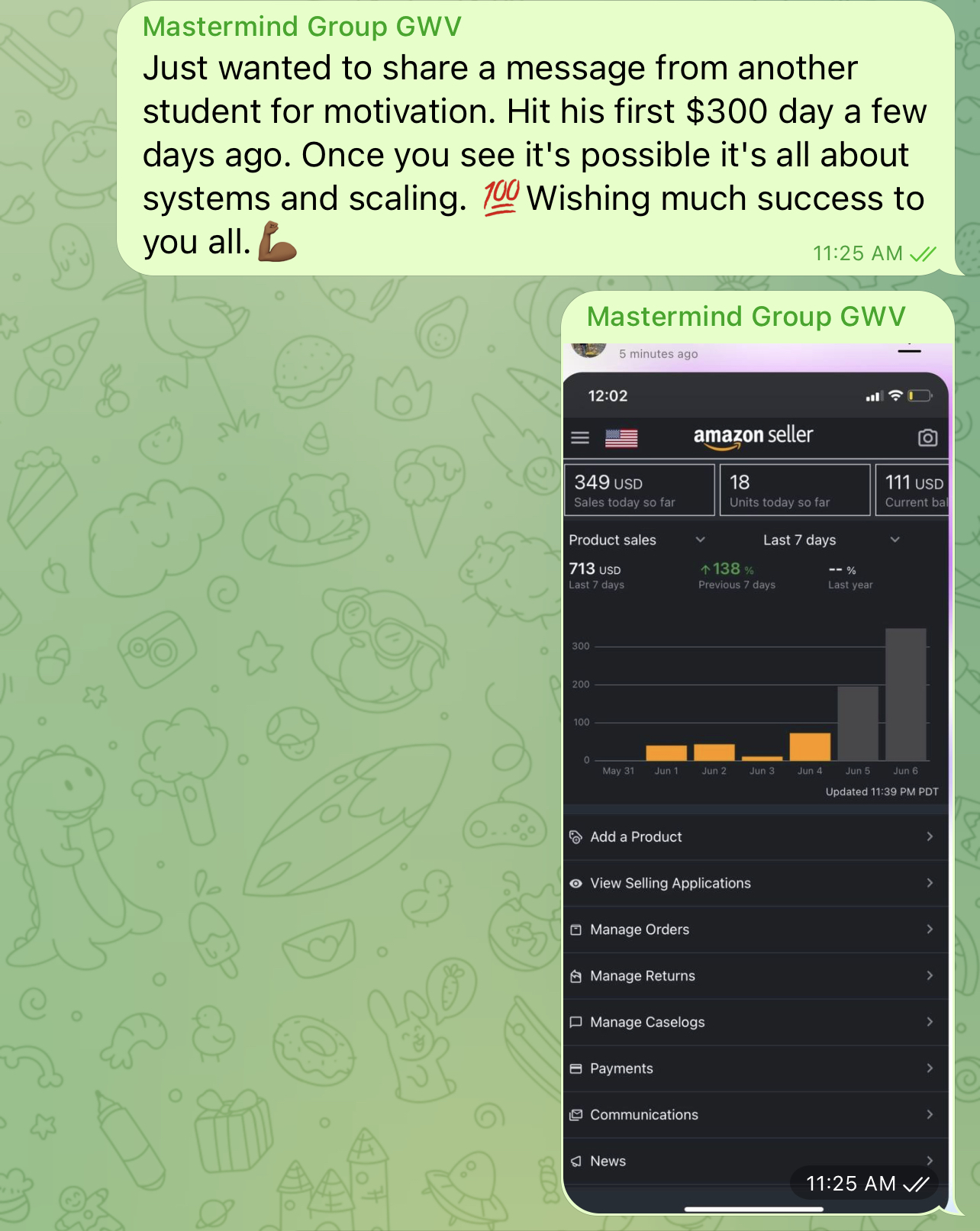Open the Manage Orders menu item

click(756, 930)
